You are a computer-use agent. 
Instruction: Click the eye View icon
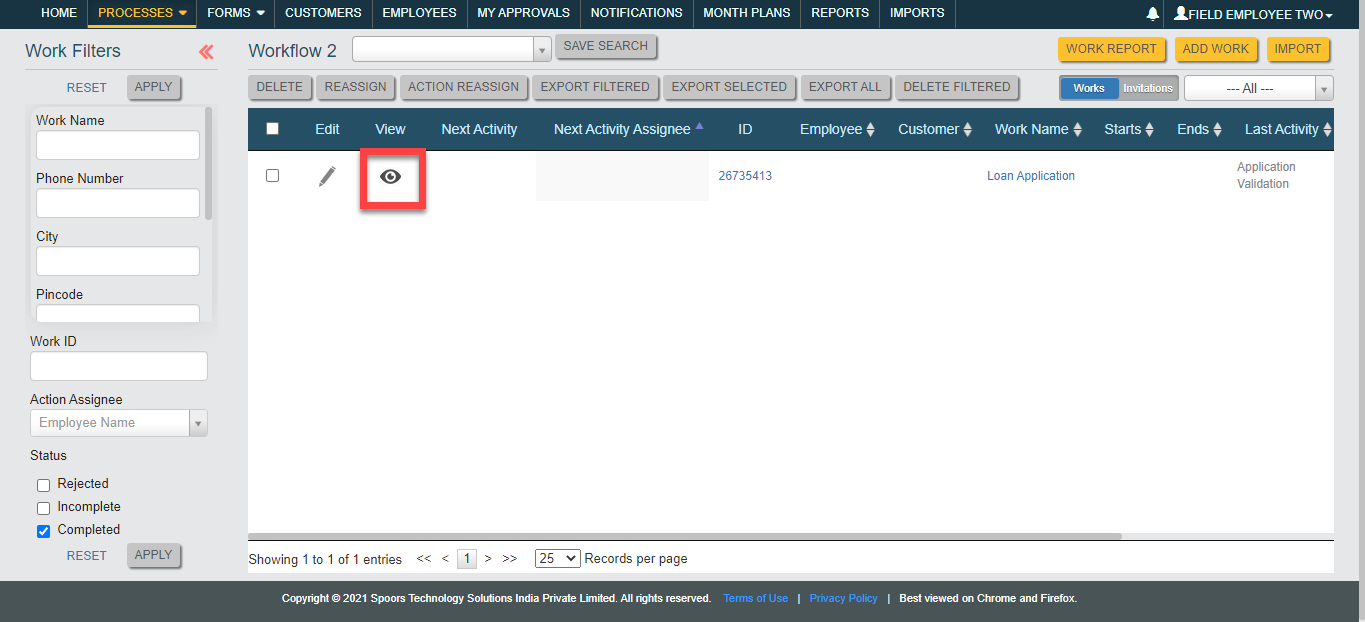(391, 177)
